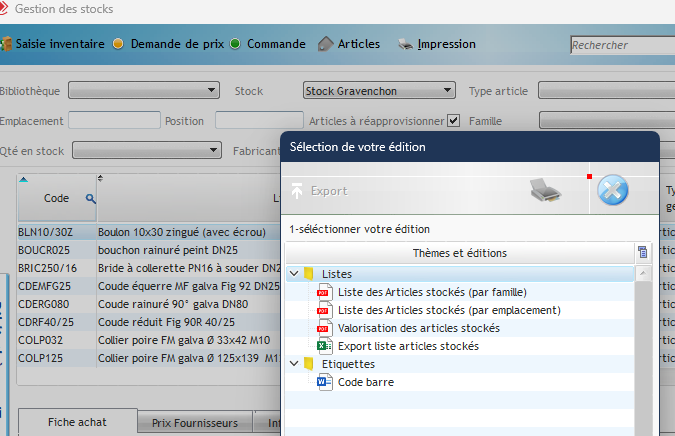Open the Qté en stock dropdown
Screen dimensions: 675x436
pos(147,150)
